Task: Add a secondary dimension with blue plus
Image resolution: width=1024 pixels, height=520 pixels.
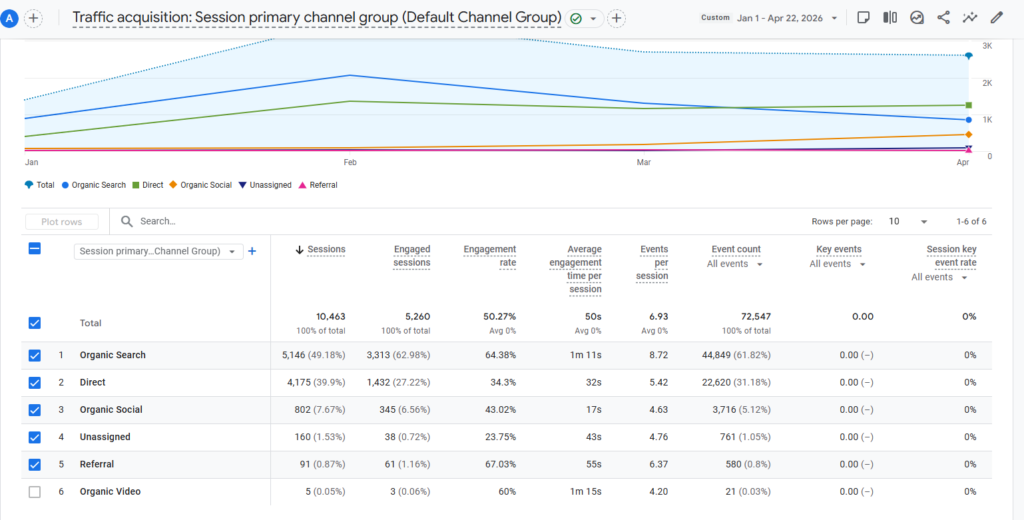Action: 252,252
